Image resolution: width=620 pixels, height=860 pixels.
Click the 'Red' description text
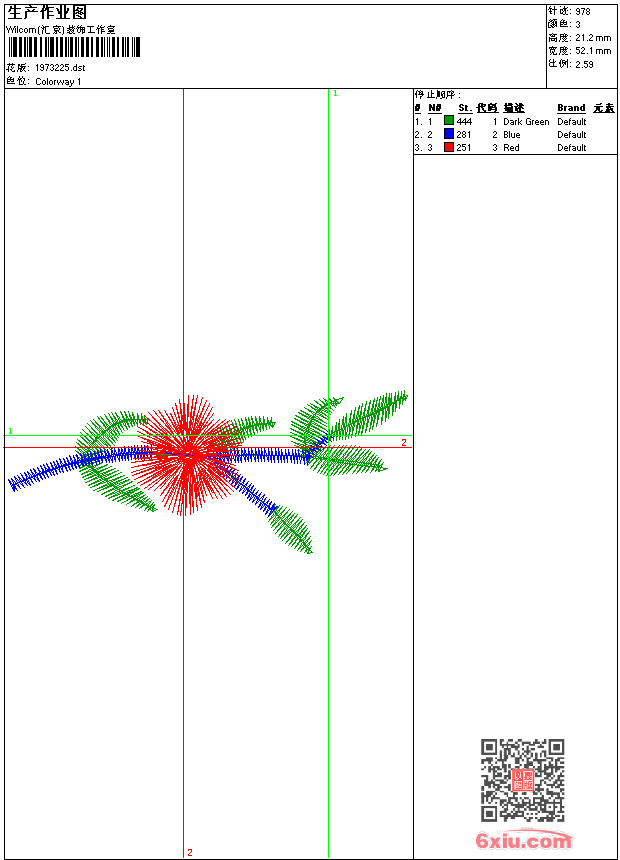(x=511, y=148)
